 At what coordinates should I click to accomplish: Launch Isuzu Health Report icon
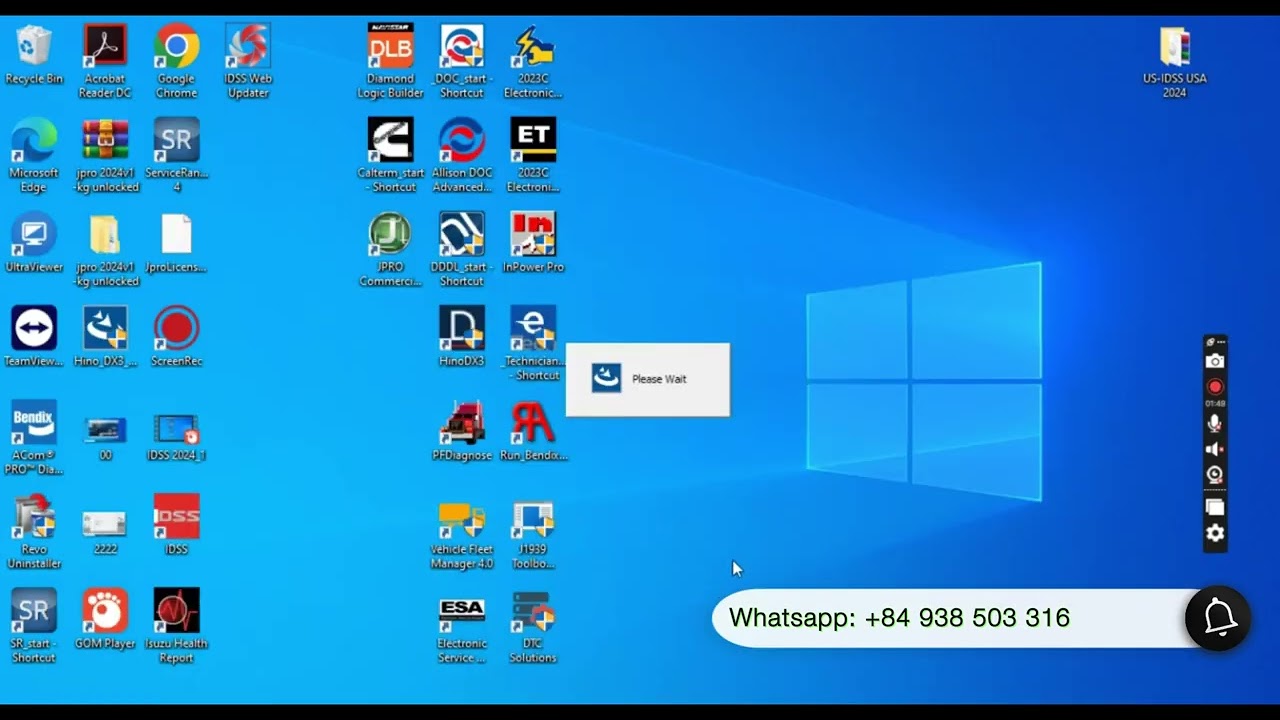[x=176, y=626]
